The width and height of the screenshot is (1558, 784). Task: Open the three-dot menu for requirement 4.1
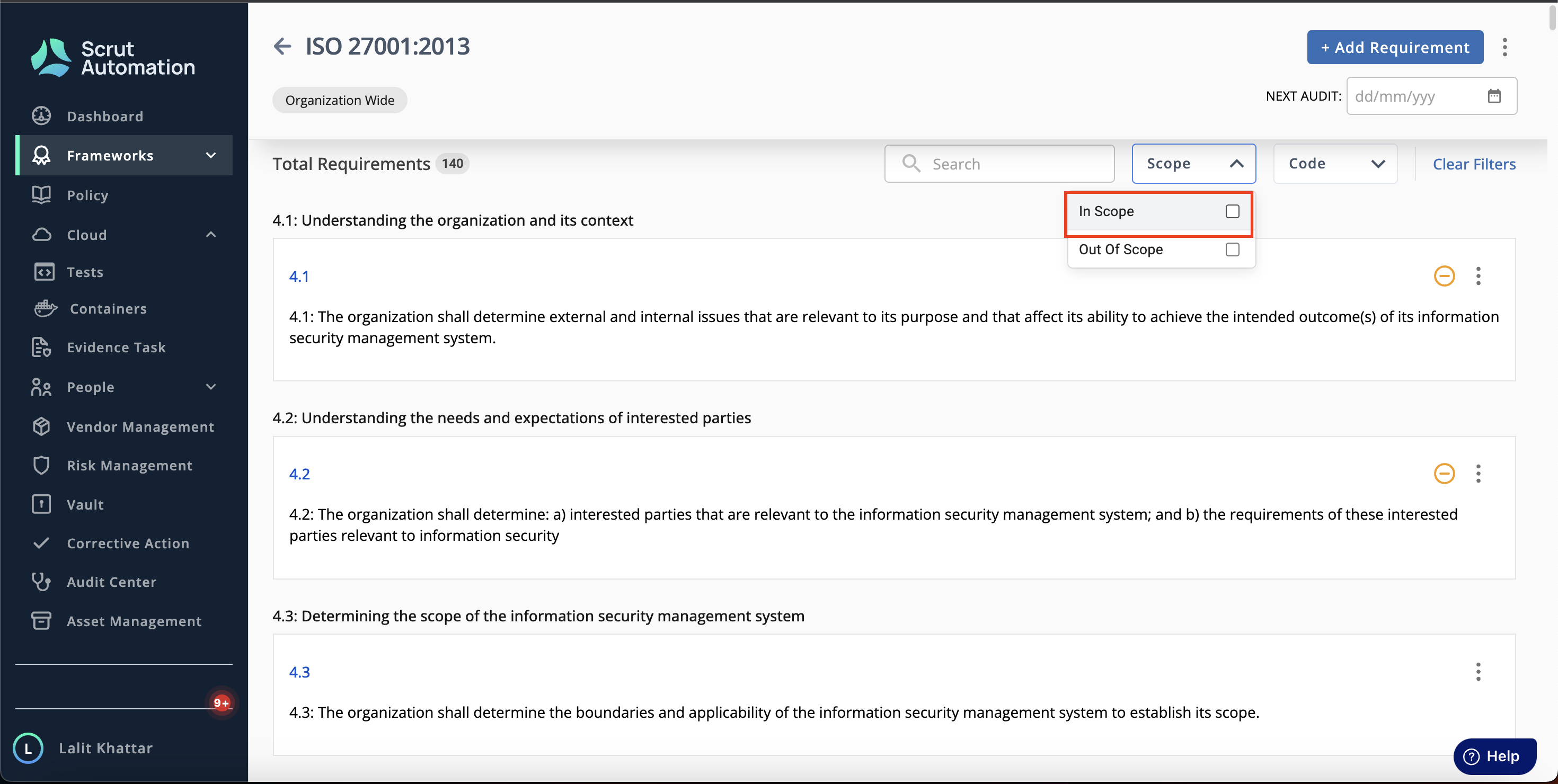pos(1478,276)
